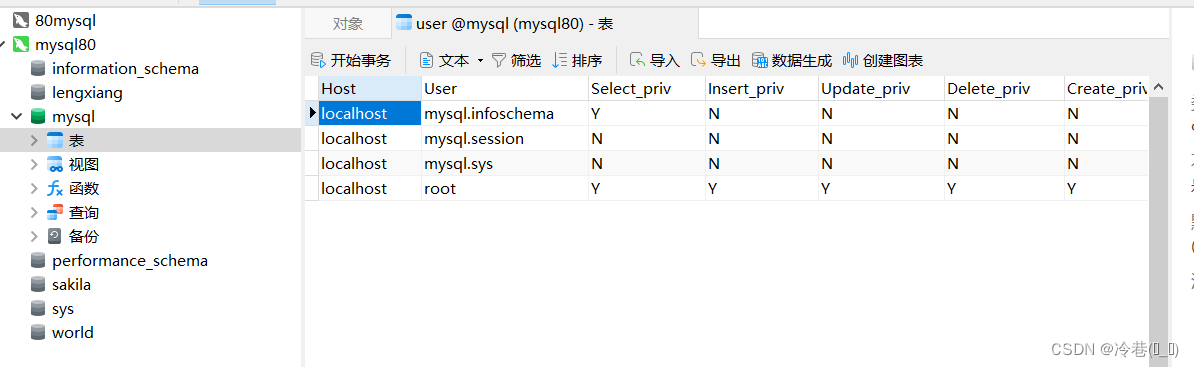Expand the Queries (查询) tree node
The image size is (1194, 367).
tap(34, 212)
